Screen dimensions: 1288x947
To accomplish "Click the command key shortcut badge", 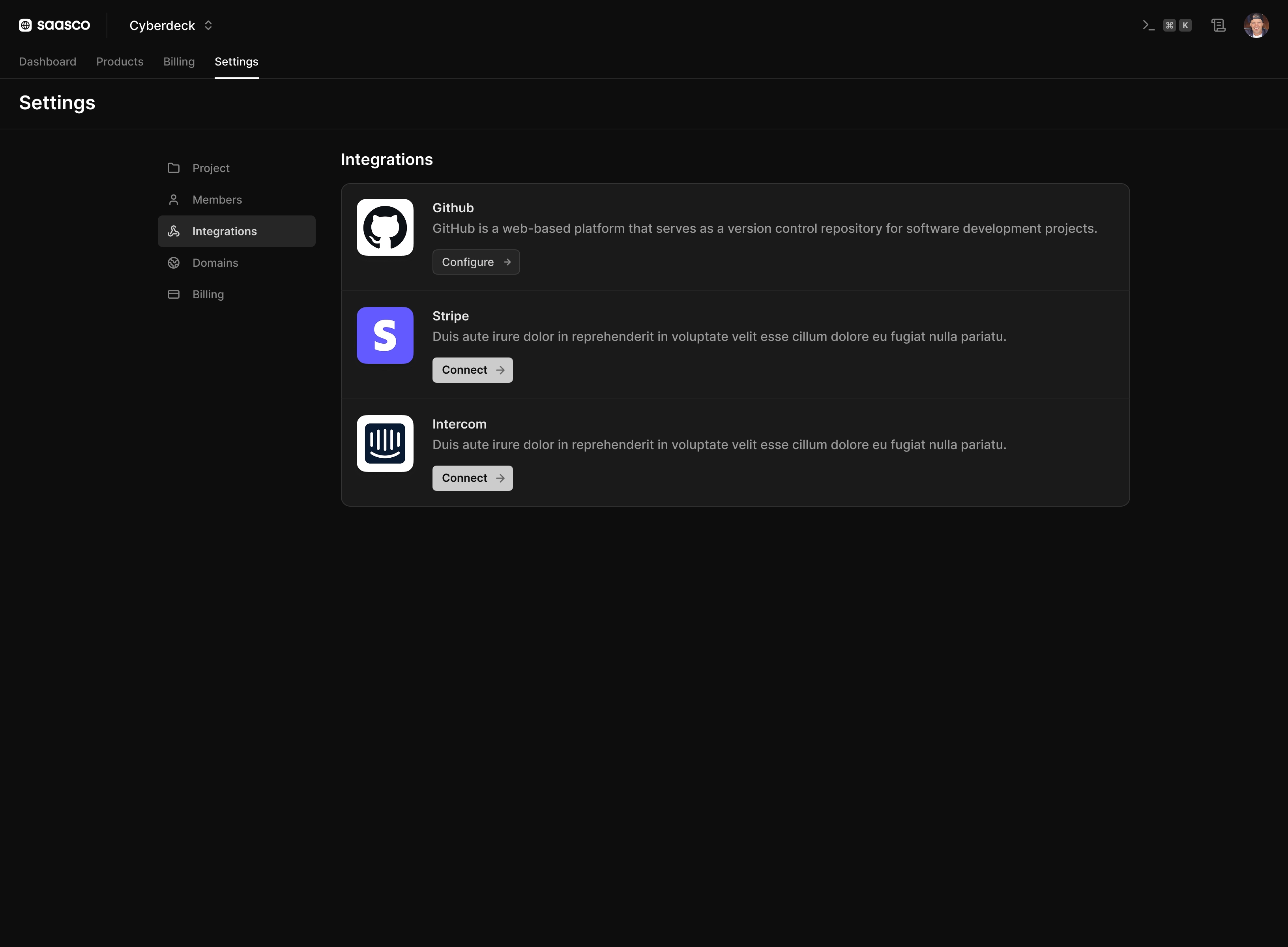I will coord(1169,25).
